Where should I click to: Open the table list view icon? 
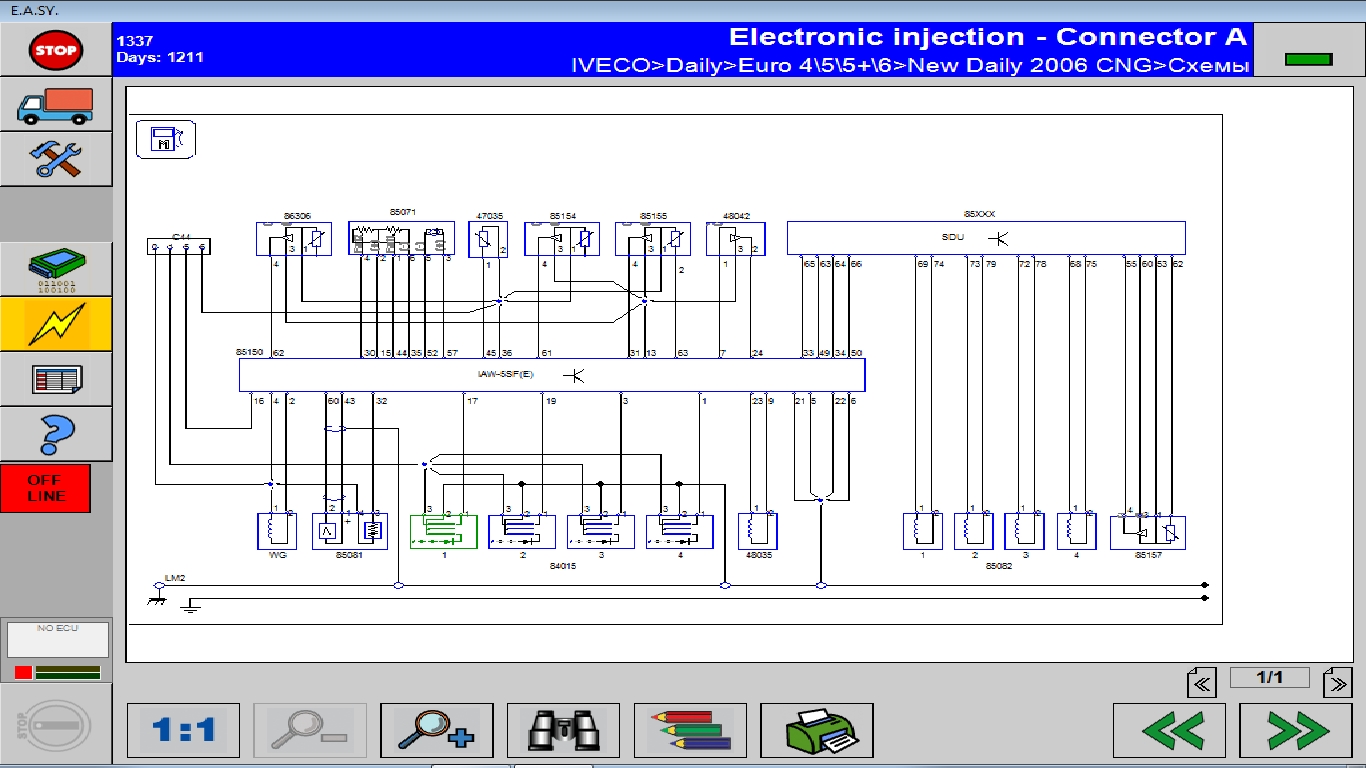pos(56,379)
